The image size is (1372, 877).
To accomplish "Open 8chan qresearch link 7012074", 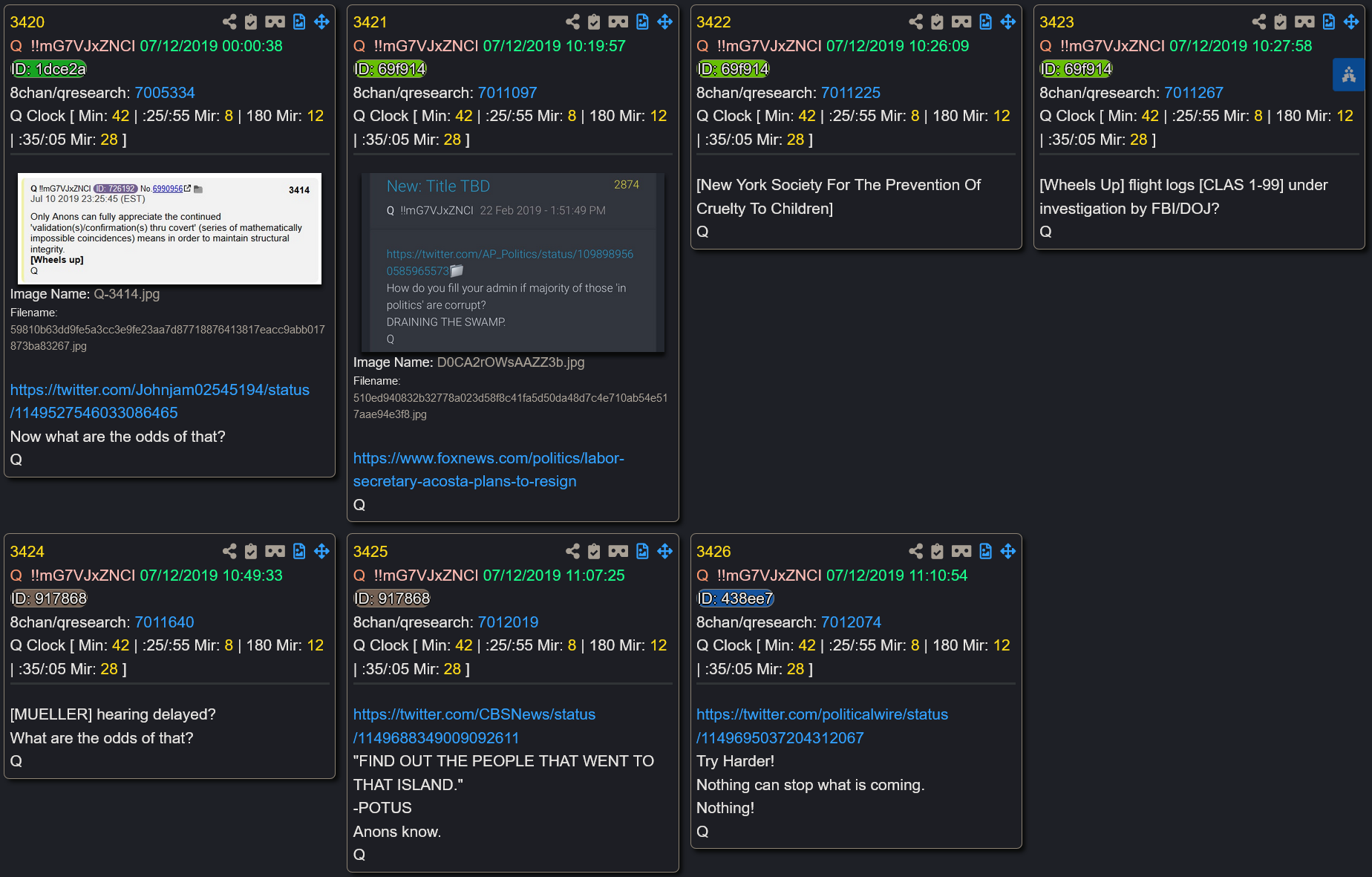I will (851, 622).
